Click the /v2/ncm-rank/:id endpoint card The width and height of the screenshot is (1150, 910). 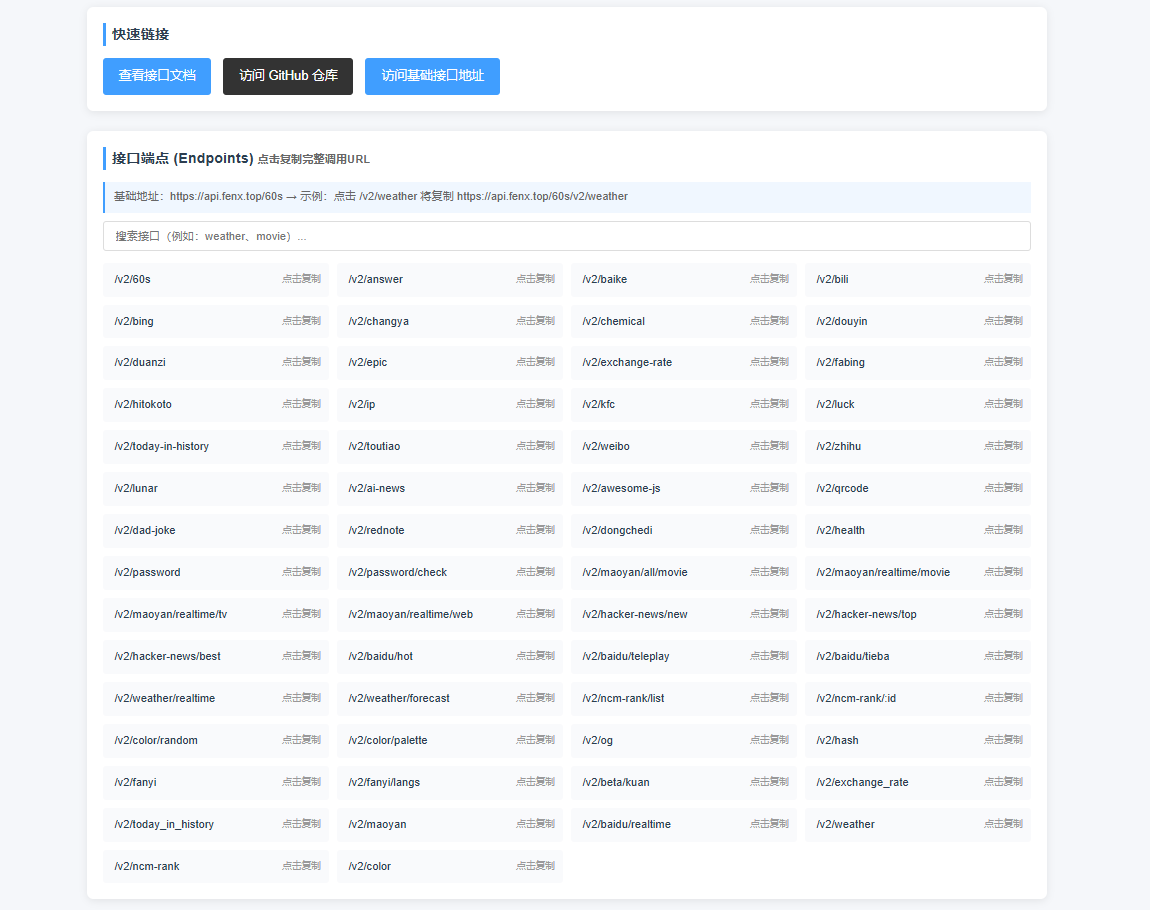click(x=917, y=698)
